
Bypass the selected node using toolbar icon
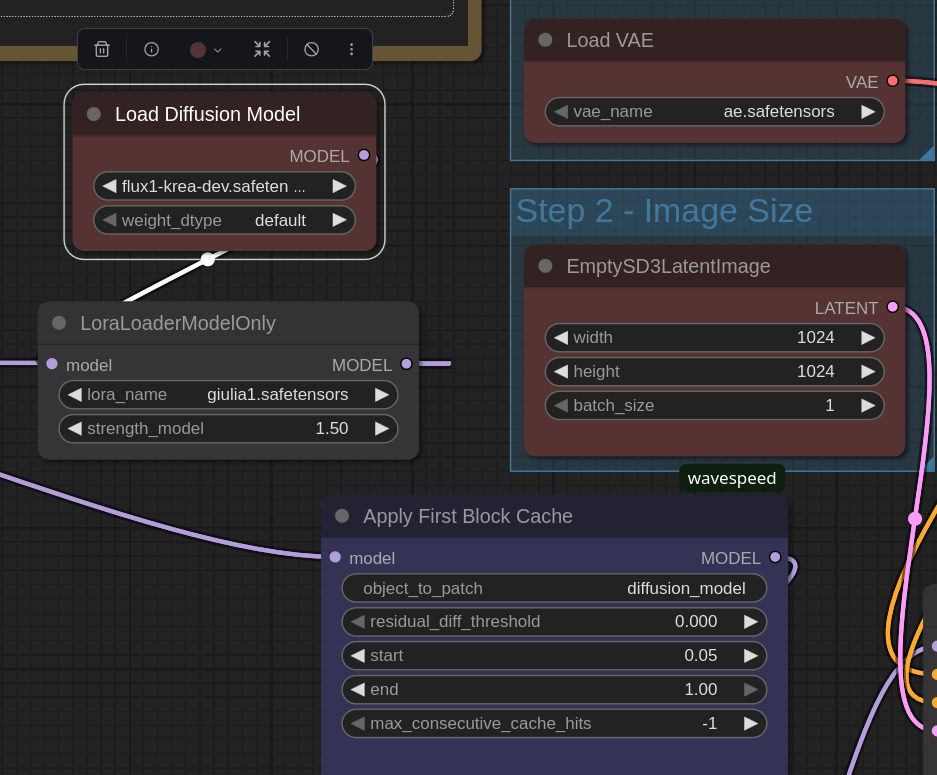[311, 49]
